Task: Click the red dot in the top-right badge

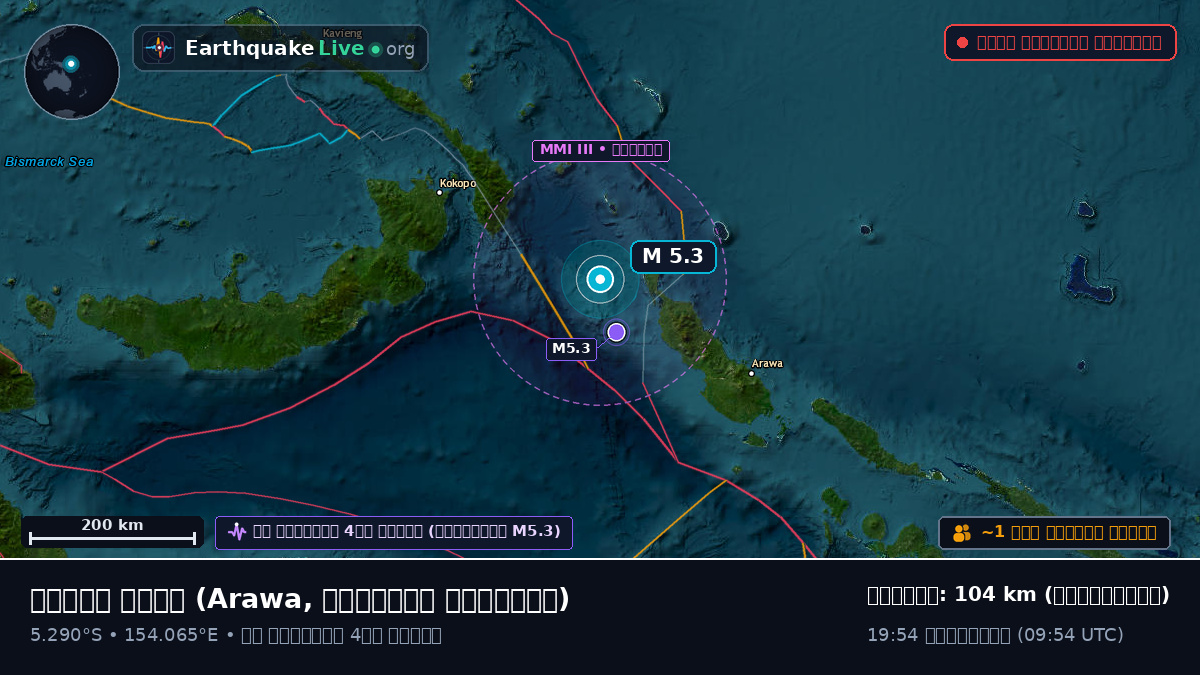Action: coord(962,43)
